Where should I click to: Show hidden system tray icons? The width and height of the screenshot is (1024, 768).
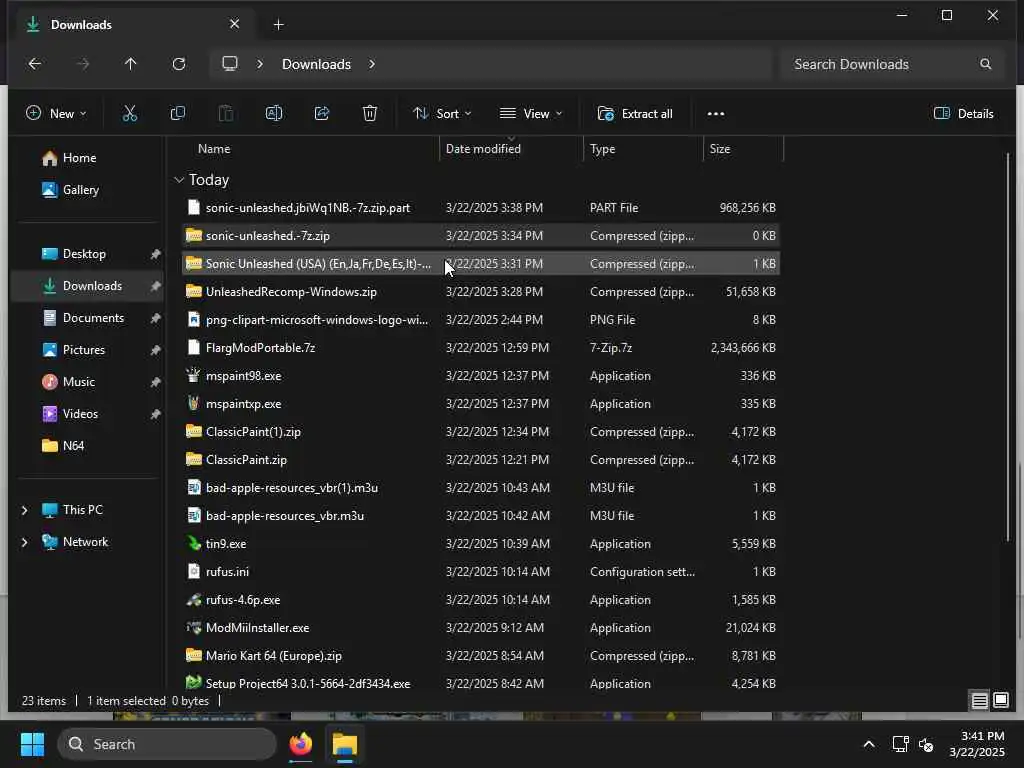(x=869, y=744)
